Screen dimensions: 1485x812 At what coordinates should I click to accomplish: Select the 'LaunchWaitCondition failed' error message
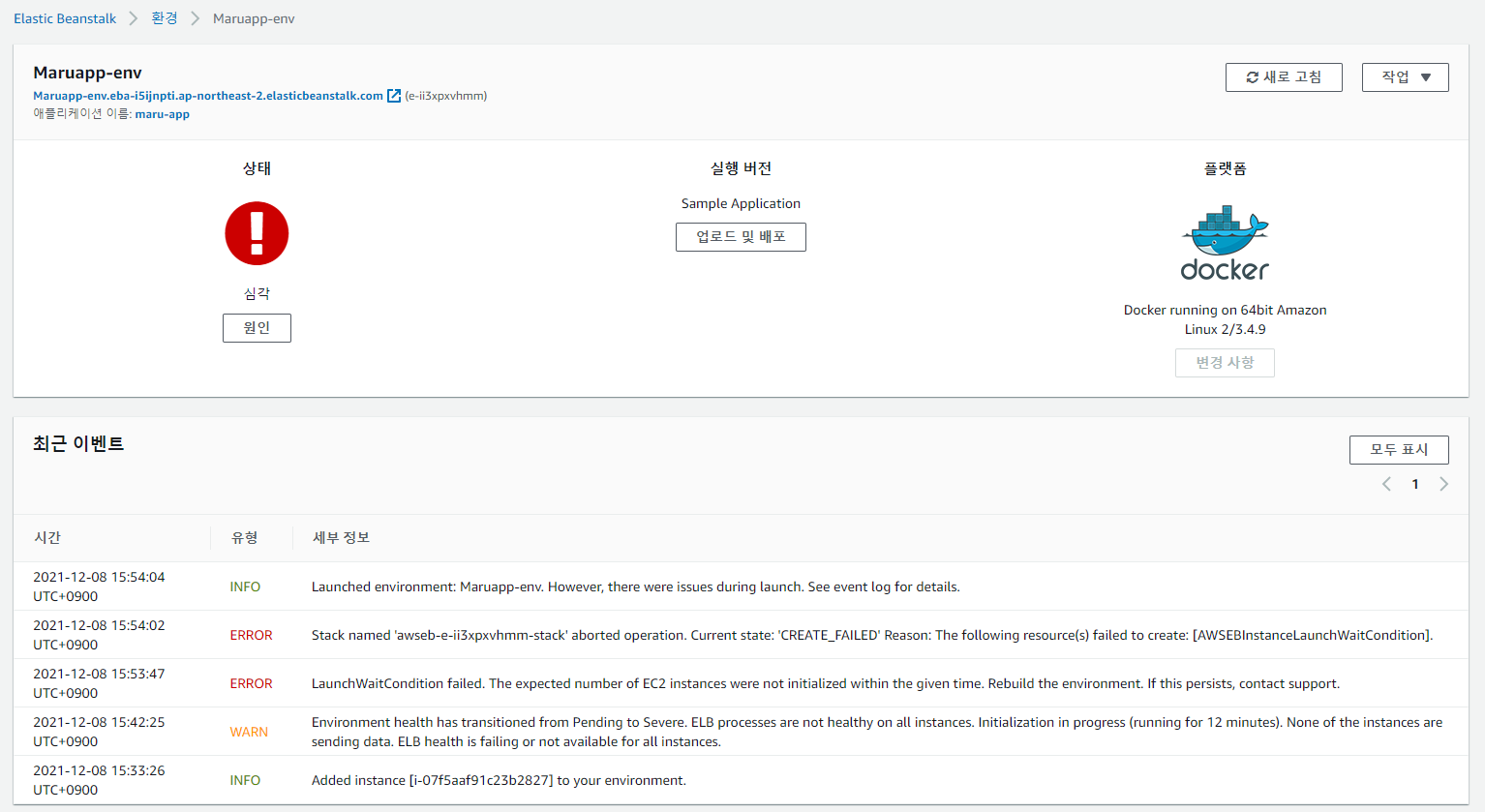826,683
